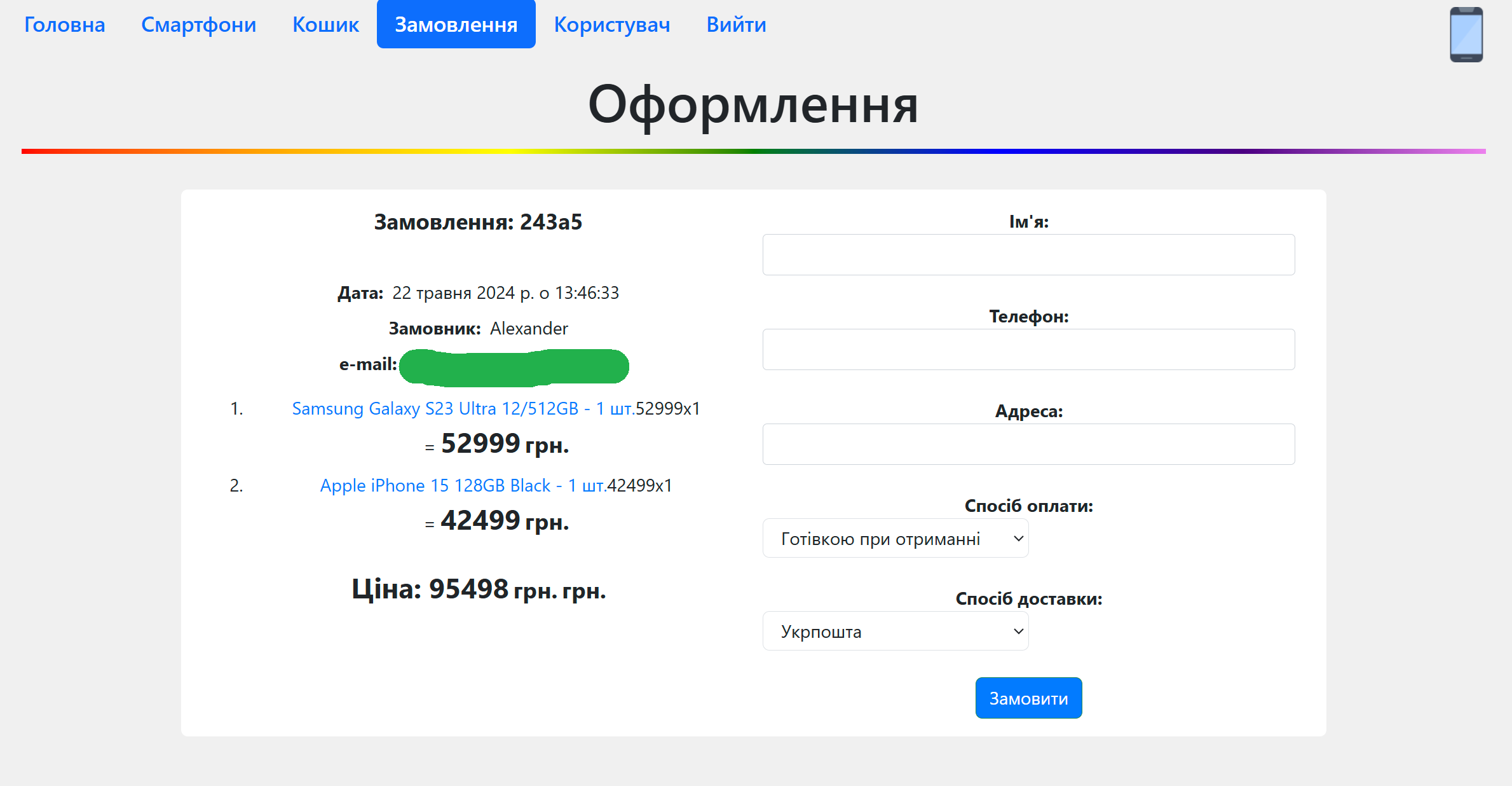
Task: Open the Кошик cart page
Action: pos(325,24)
